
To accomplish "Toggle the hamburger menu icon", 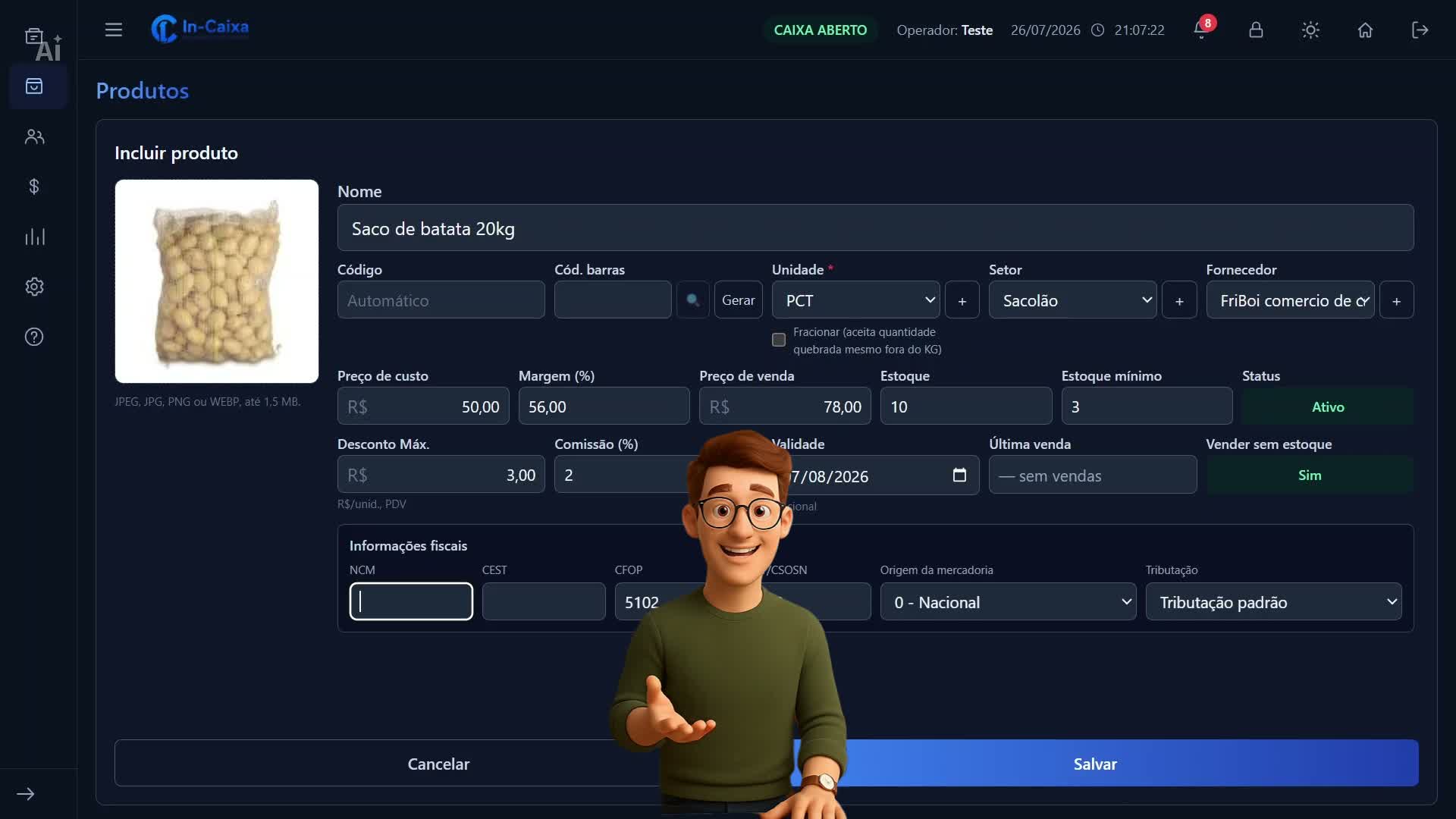I will pos(114,30).
